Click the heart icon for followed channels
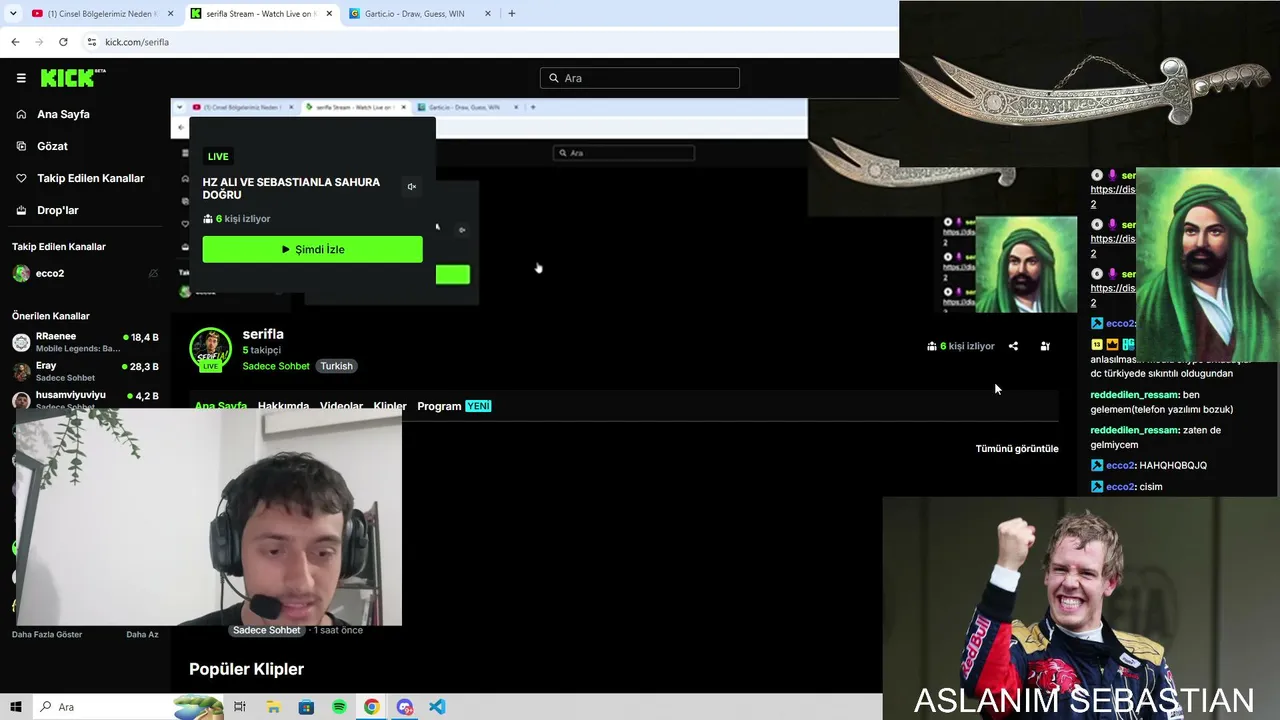This screenshot has width=1280, height=720. click(21, 178)
